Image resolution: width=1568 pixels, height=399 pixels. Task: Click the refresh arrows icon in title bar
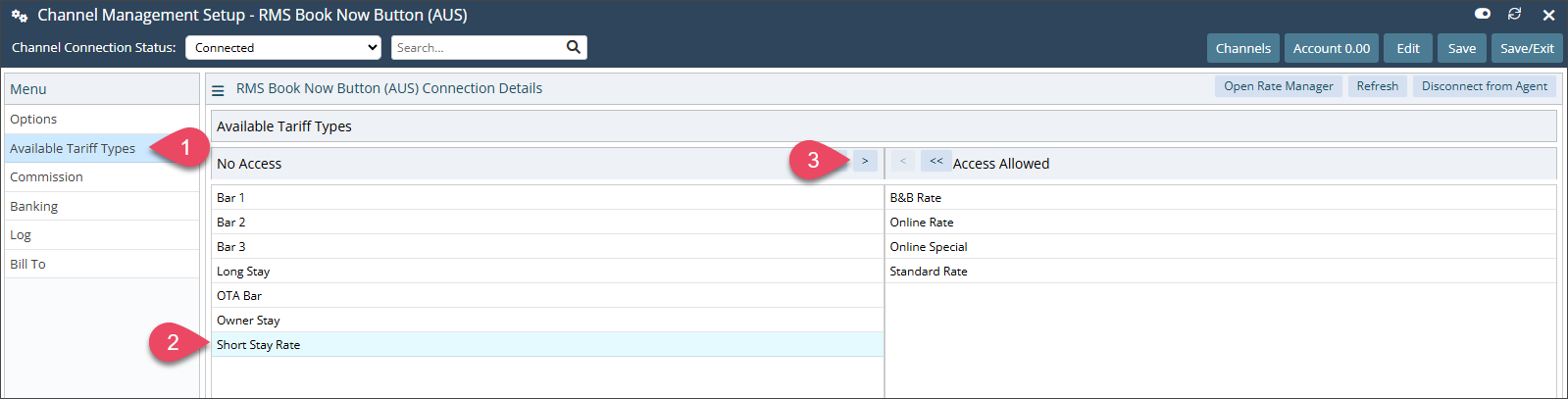1515,14
